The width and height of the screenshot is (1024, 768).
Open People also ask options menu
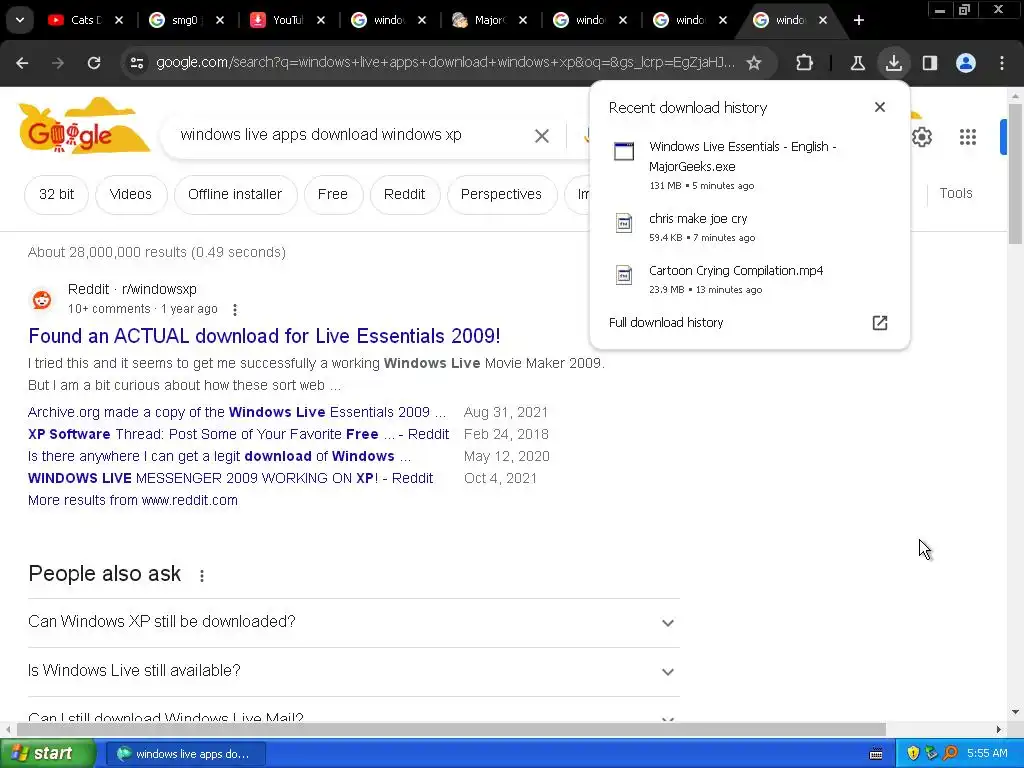coord(202,575)
